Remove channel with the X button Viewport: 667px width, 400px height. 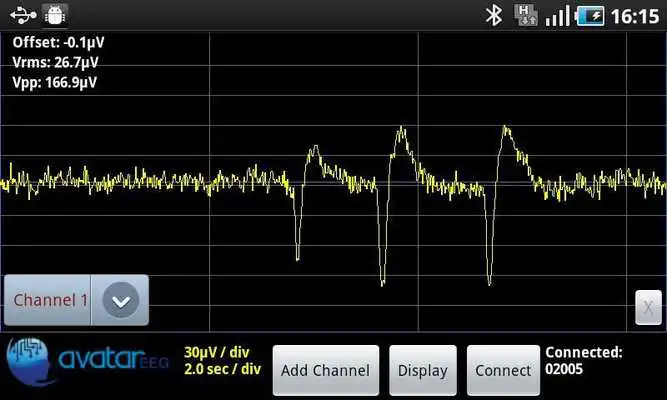pos(649,308)
